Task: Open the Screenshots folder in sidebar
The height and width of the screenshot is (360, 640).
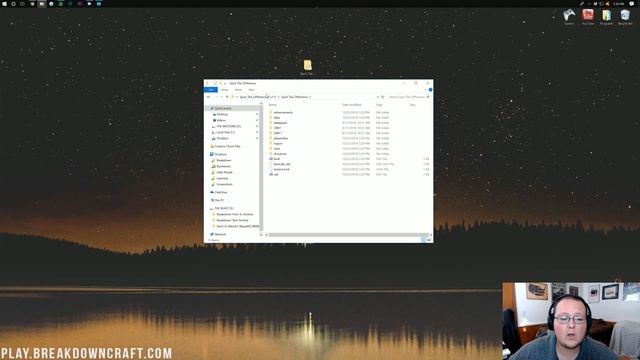Action: 224,184
